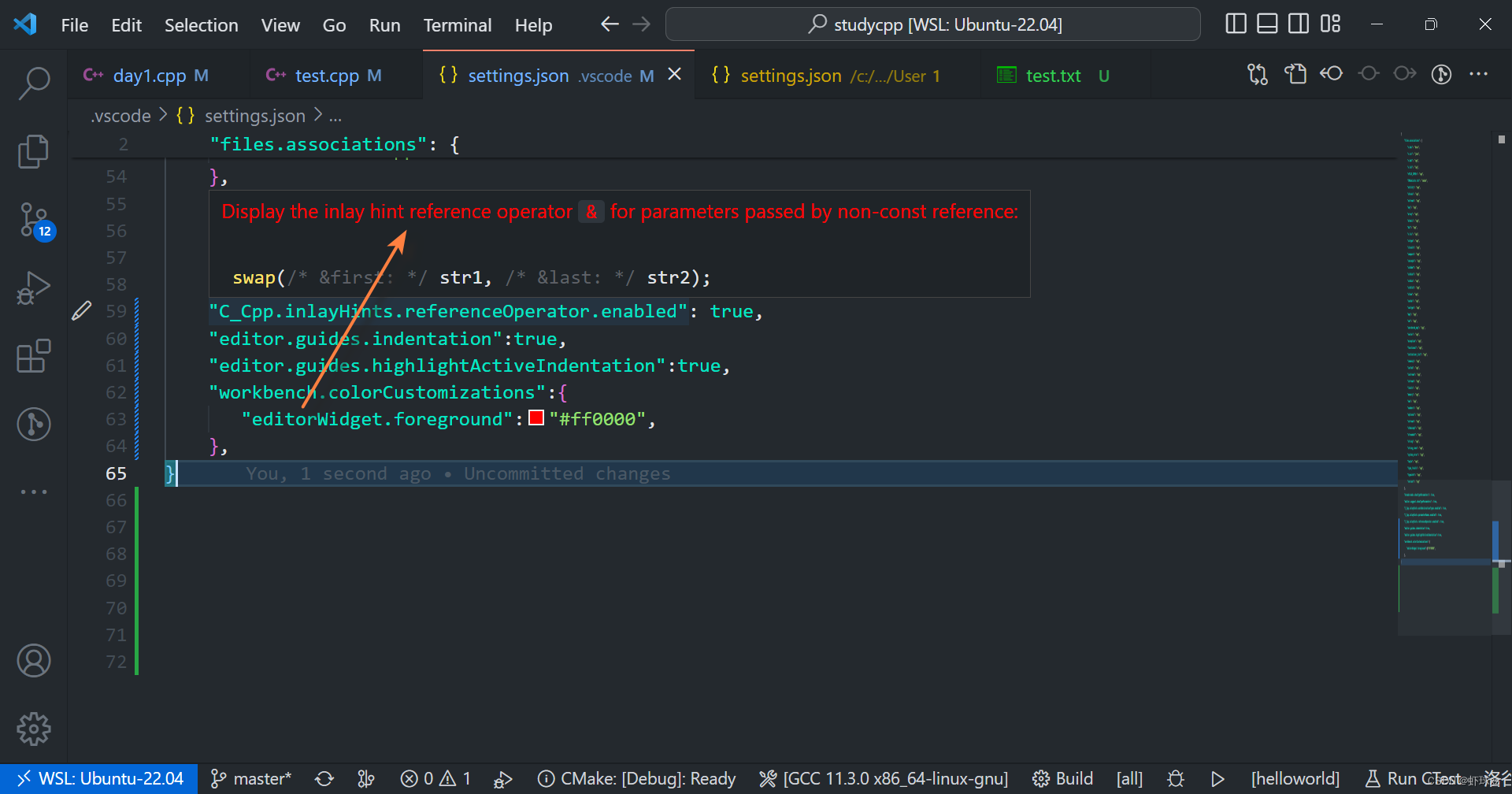Click the Open Changes file icon in editor toolbar

point(1295,75)
